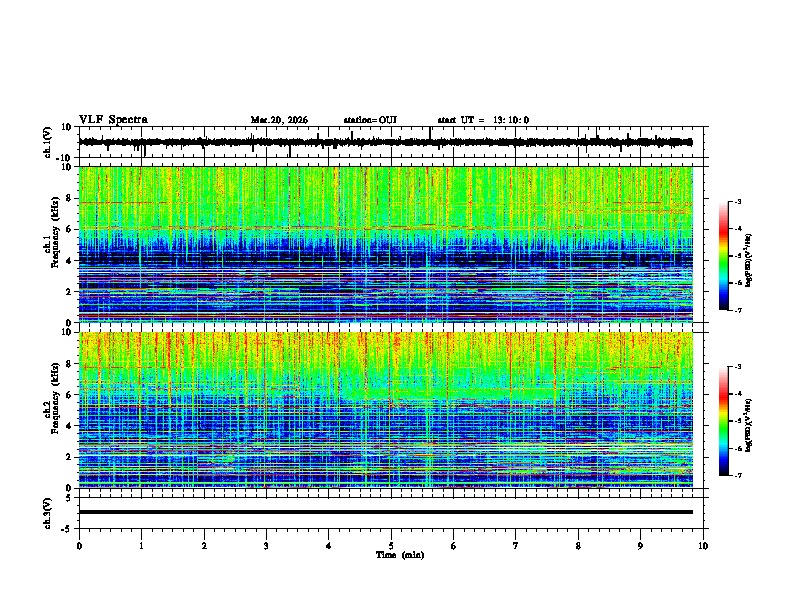Click time-axis tick label "8"
Viewport: 792px width, 612px height.
(578, 546)
